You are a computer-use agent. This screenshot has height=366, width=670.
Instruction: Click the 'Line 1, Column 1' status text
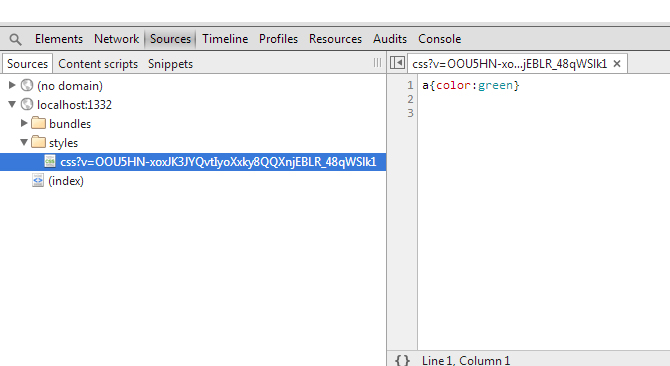[x=466, y=360]
